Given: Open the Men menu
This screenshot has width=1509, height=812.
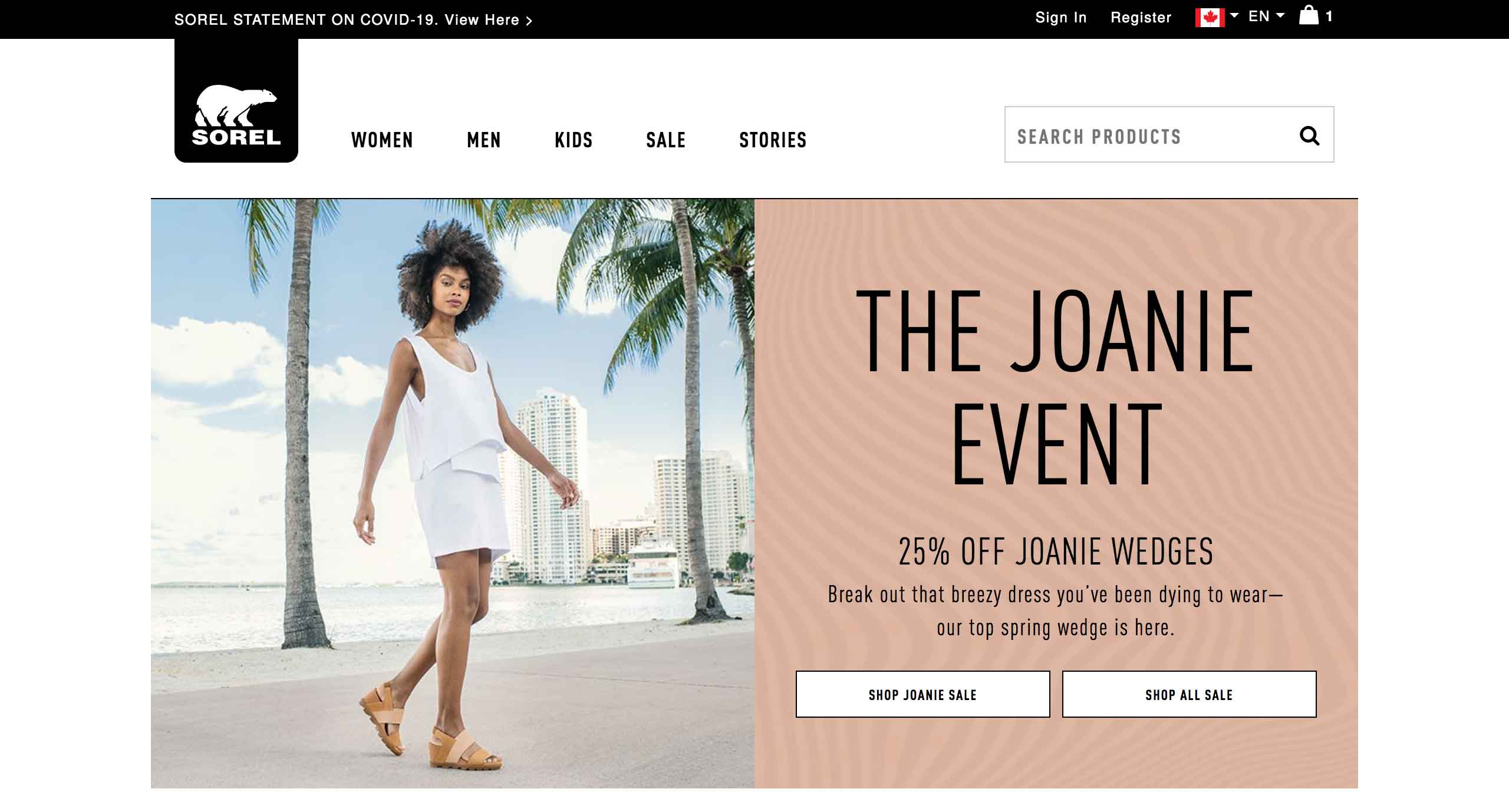Looking at the screenshot, I should click(x=484, y=140).
